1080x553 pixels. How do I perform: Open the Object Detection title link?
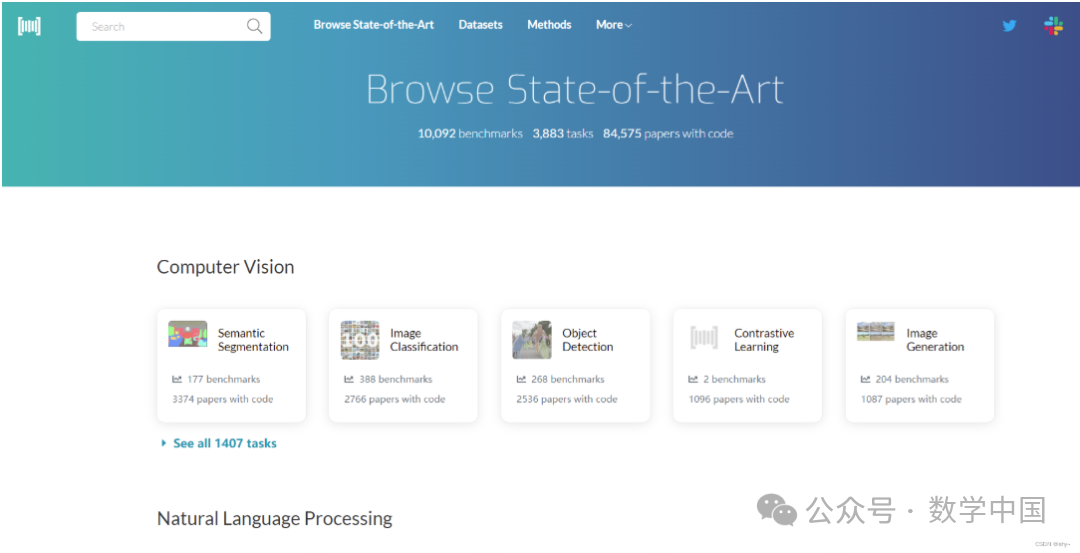(x=588, y=340)
